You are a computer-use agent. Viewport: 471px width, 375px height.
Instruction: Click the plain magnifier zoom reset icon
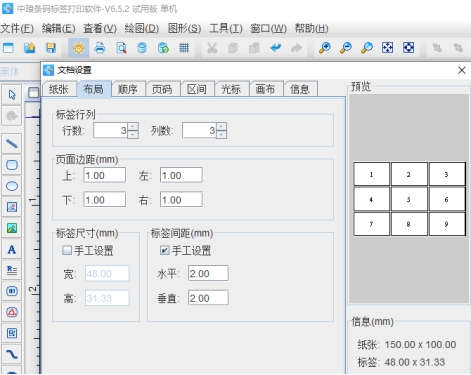pos(367,48)
